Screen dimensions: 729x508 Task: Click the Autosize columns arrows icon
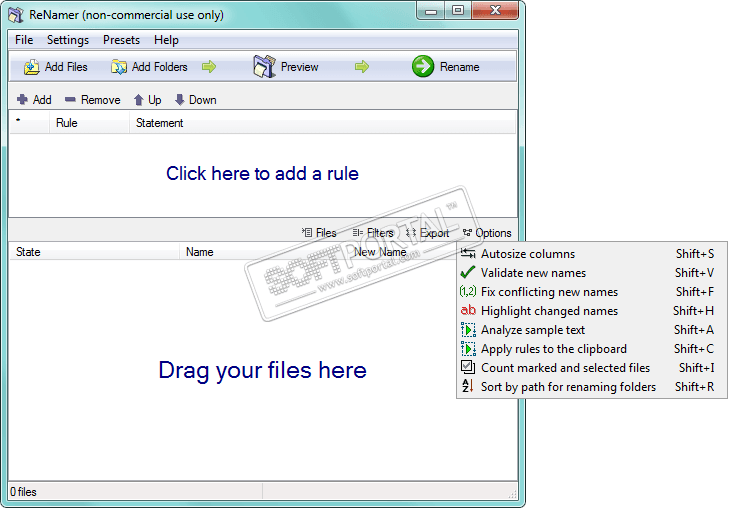pos(468,253)
